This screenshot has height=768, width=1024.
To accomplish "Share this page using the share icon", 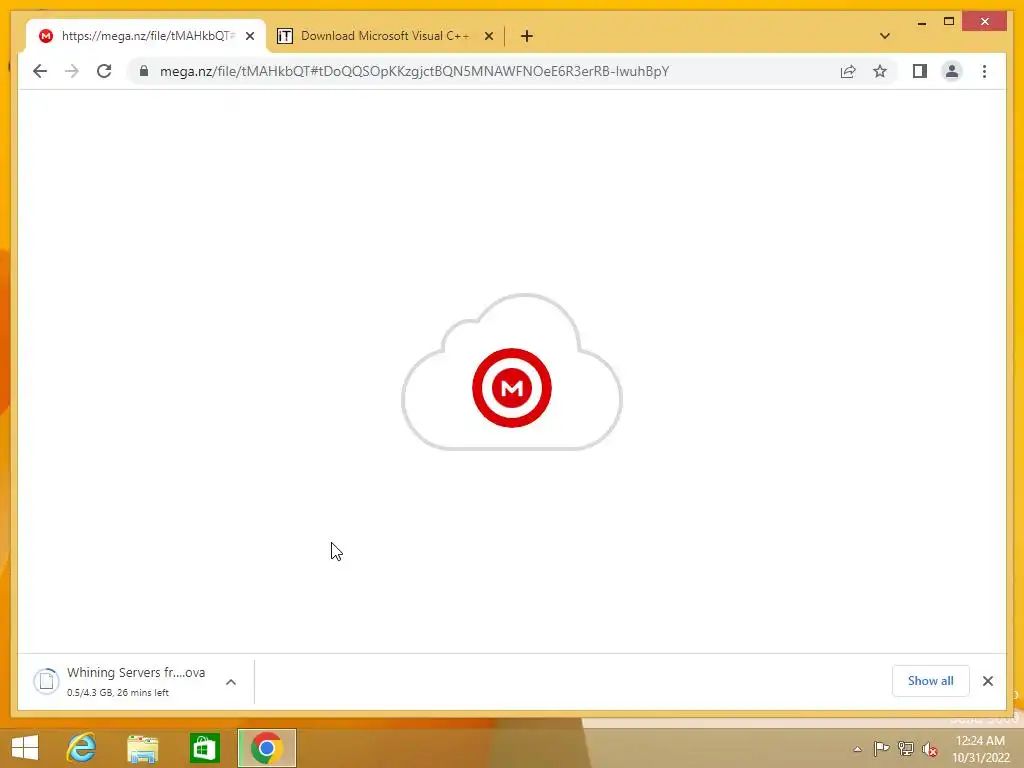I will coord(848,71).
